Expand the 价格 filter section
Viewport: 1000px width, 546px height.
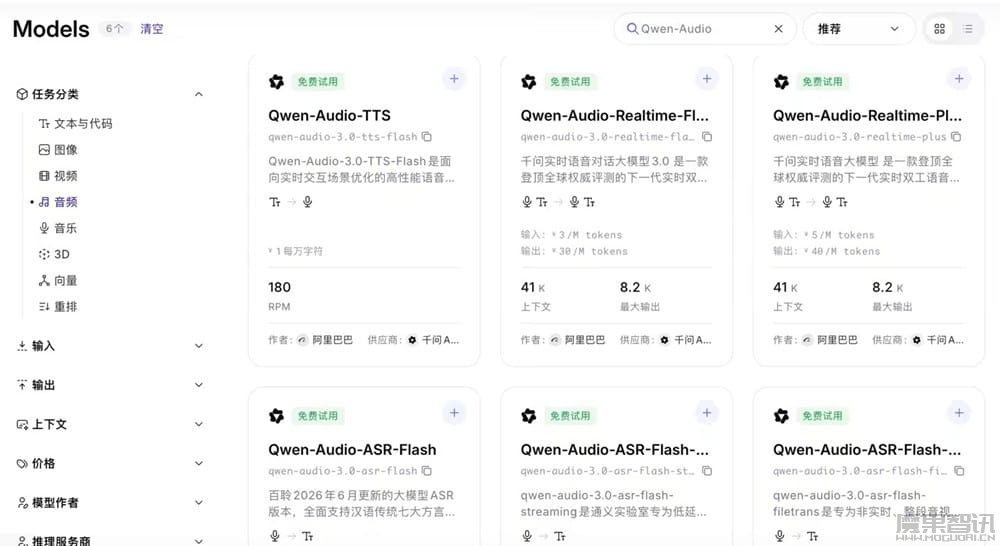199,463
